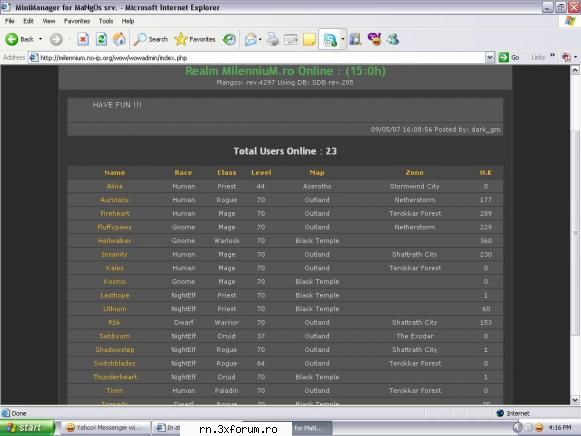Open character Lesthope
The height and width of the screenshot is (436, 581).
pyautogui.click(x=115, y=295)
